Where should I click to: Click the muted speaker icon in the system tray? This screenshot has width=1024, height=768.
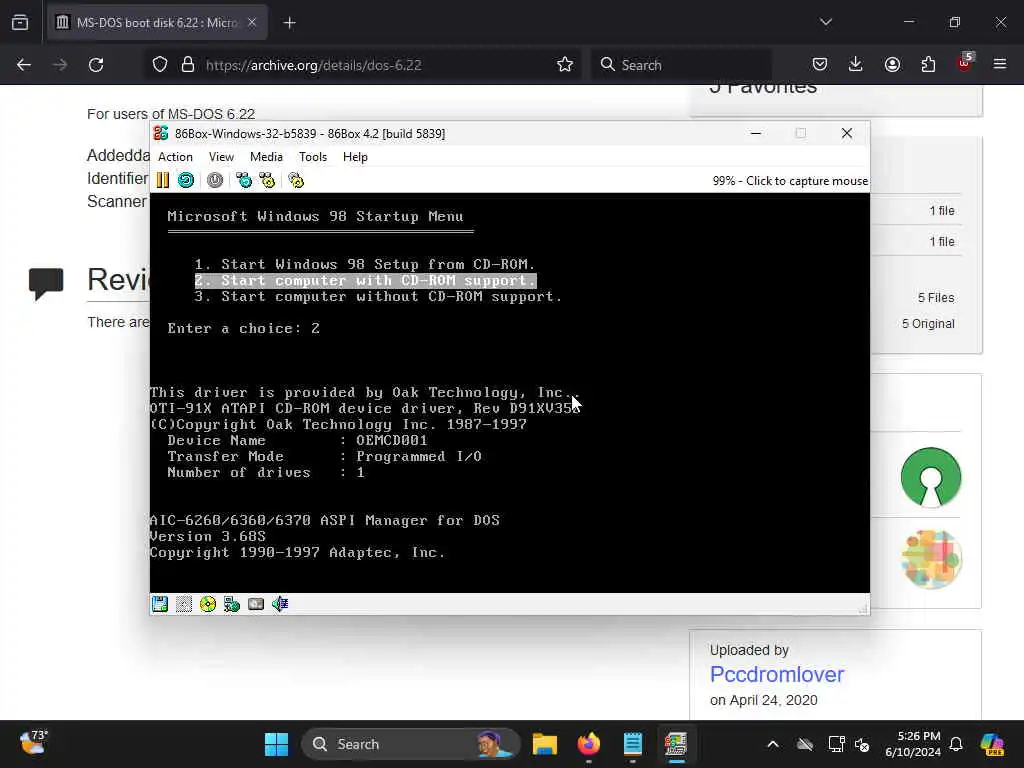pos(862,744)
